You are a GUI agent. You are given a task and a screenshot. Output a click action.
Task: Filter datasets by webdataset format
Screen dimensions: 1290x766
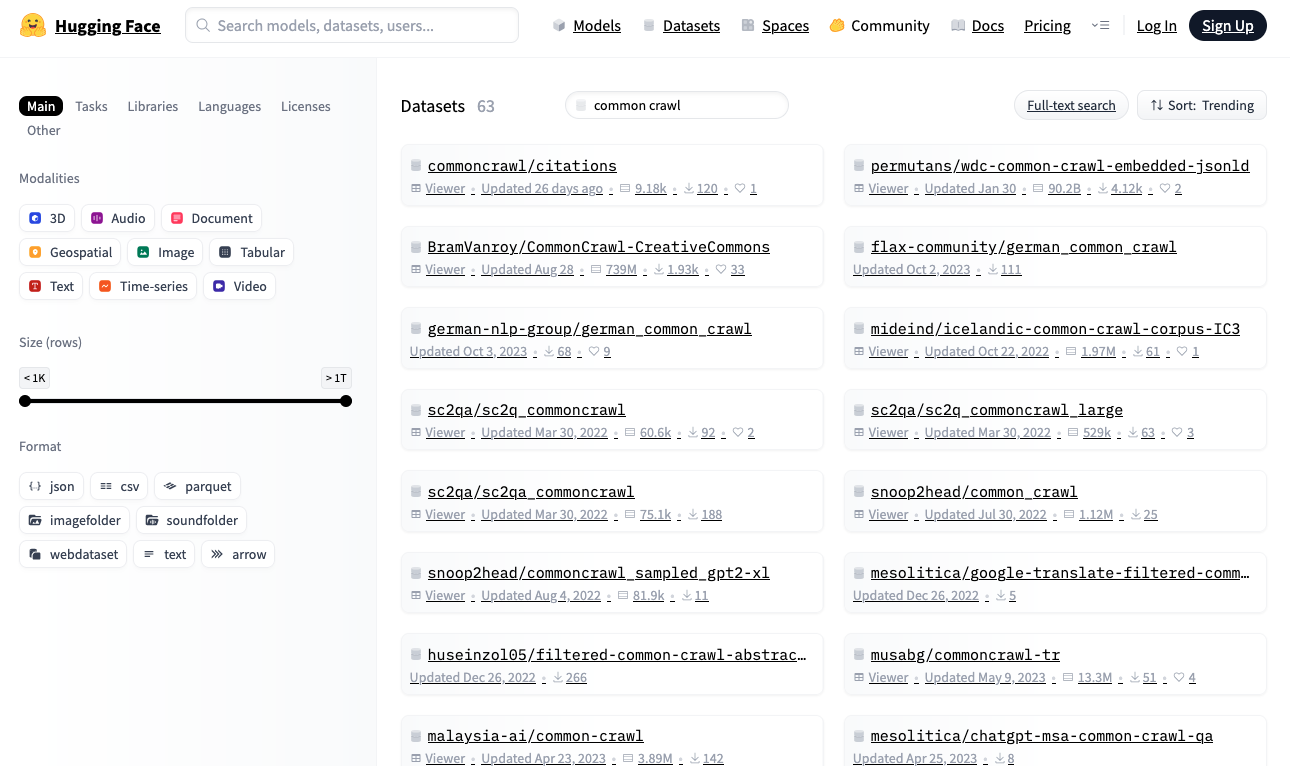click(72, 554)
